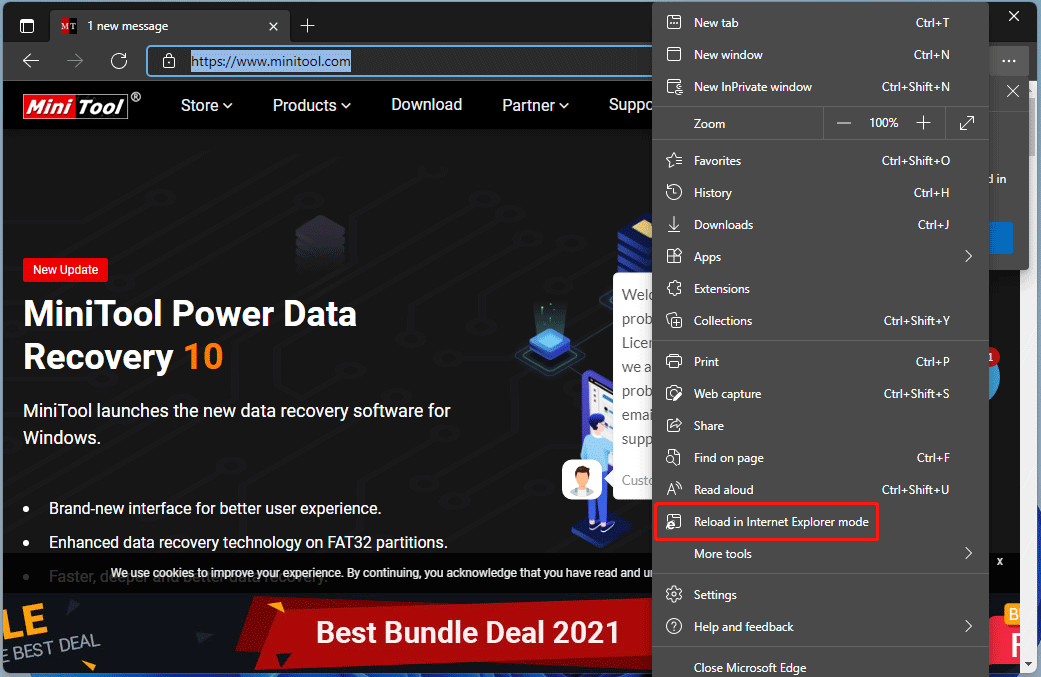Enter full screen via the zoom expand icon
This screenshot has width=1041, height=677.
(966, 122)
